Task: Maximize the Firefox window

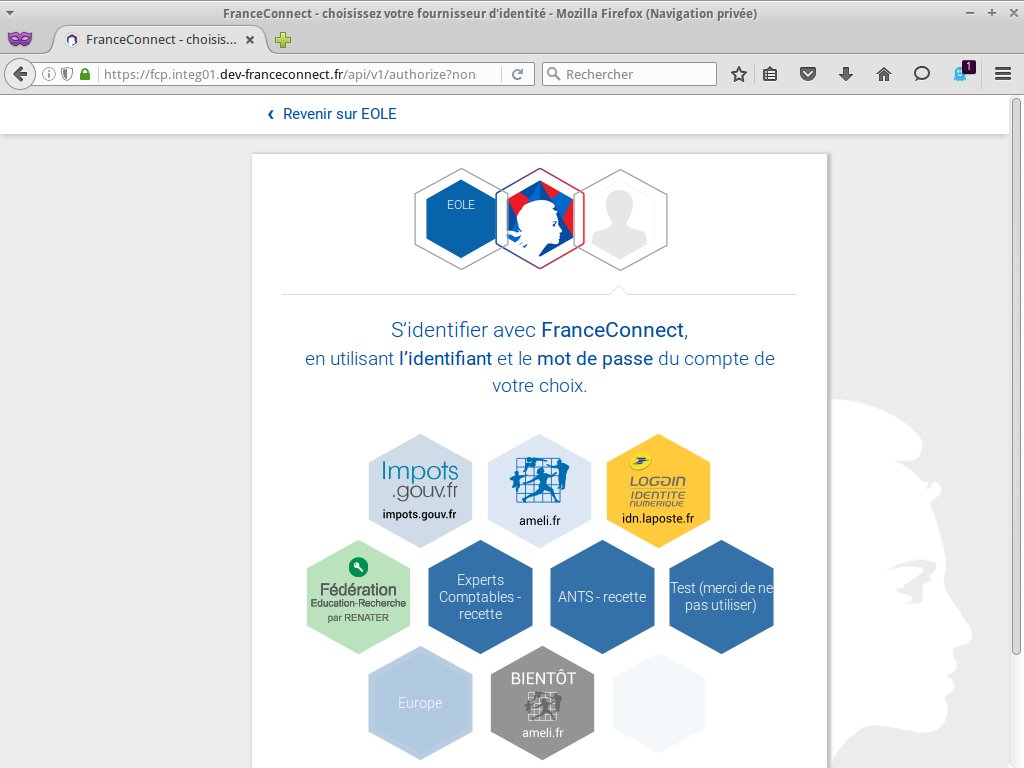Action: (991, 13)
